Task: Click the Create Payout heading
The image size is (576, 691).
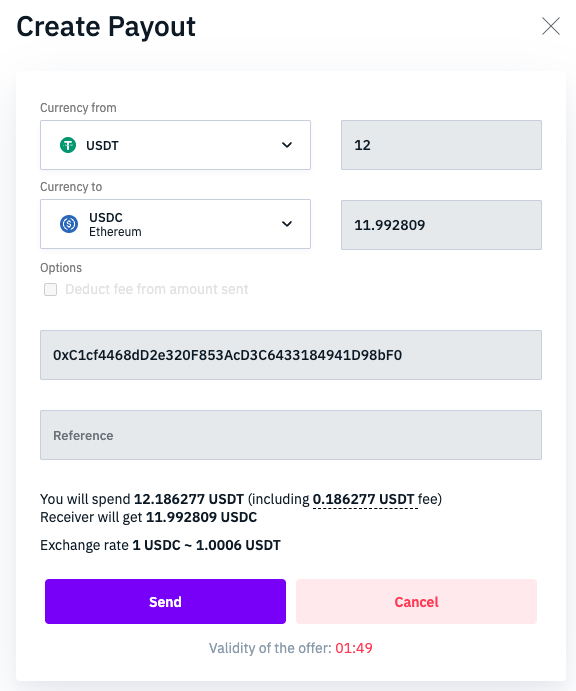Action: 106,27
